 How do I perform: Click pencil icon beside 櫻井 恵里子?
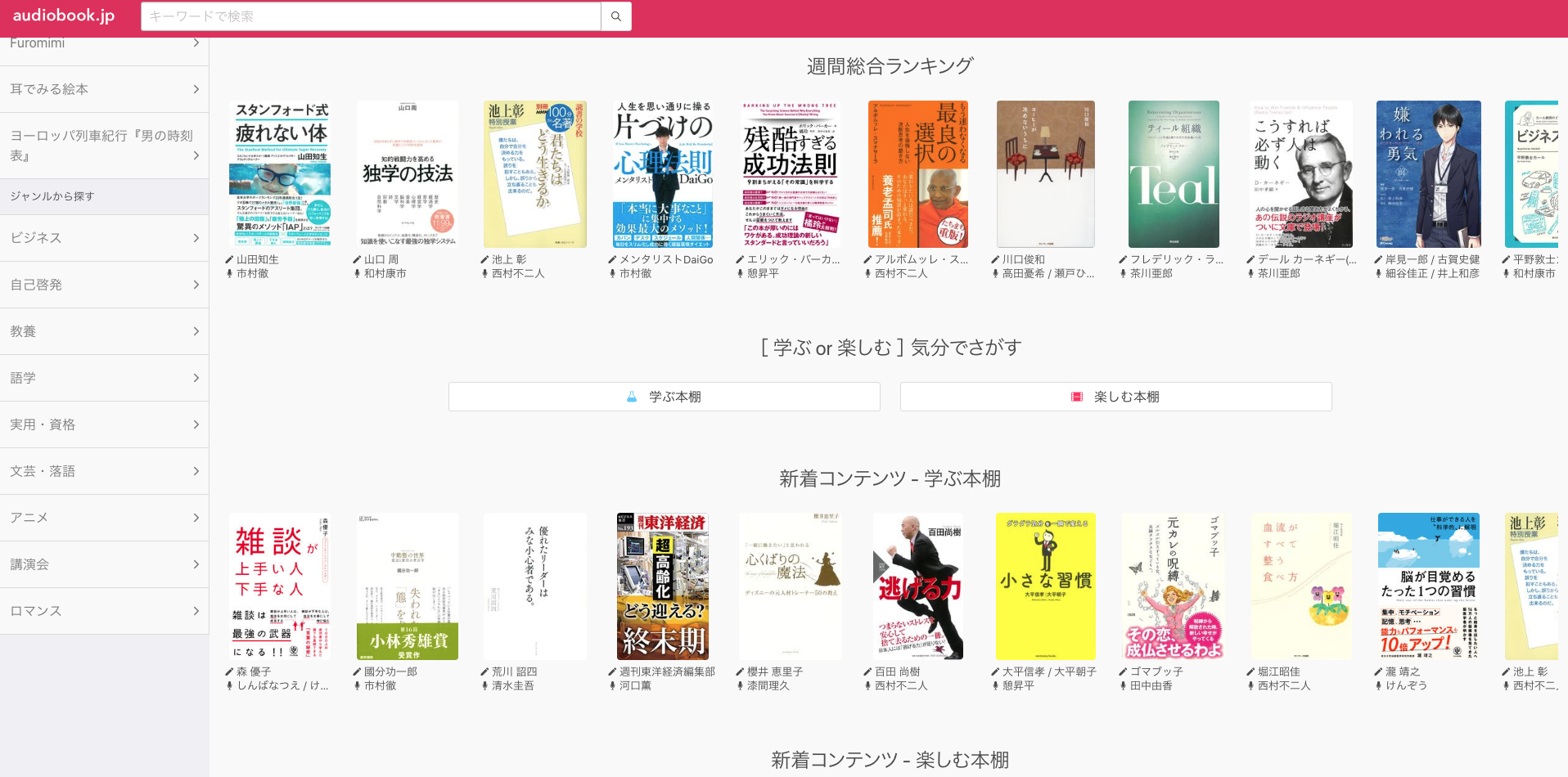[x=740, y=671]
